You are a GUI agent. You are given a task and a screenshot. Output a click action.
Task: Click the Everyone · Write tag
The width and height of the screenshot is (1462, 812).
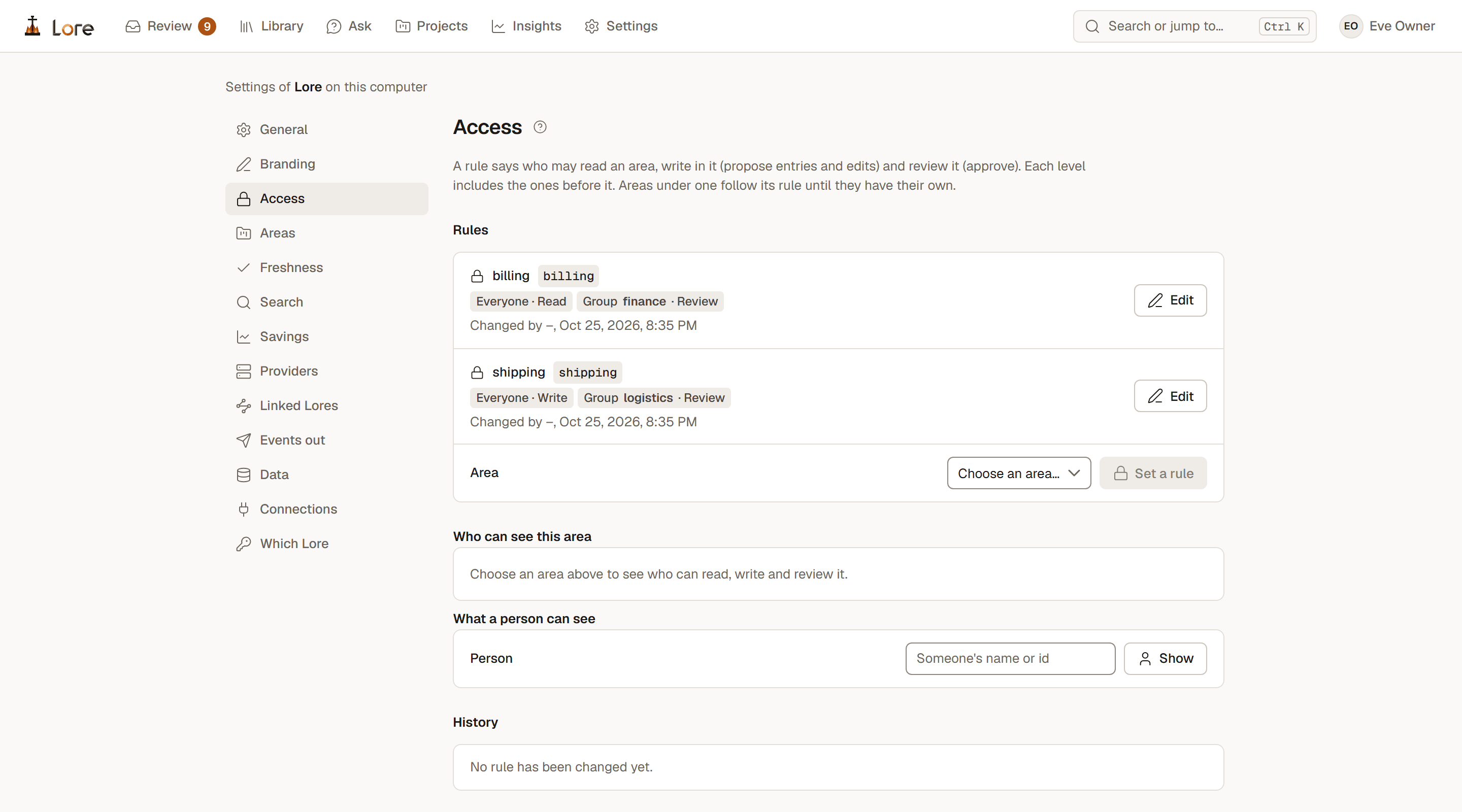tap(521, 398)
